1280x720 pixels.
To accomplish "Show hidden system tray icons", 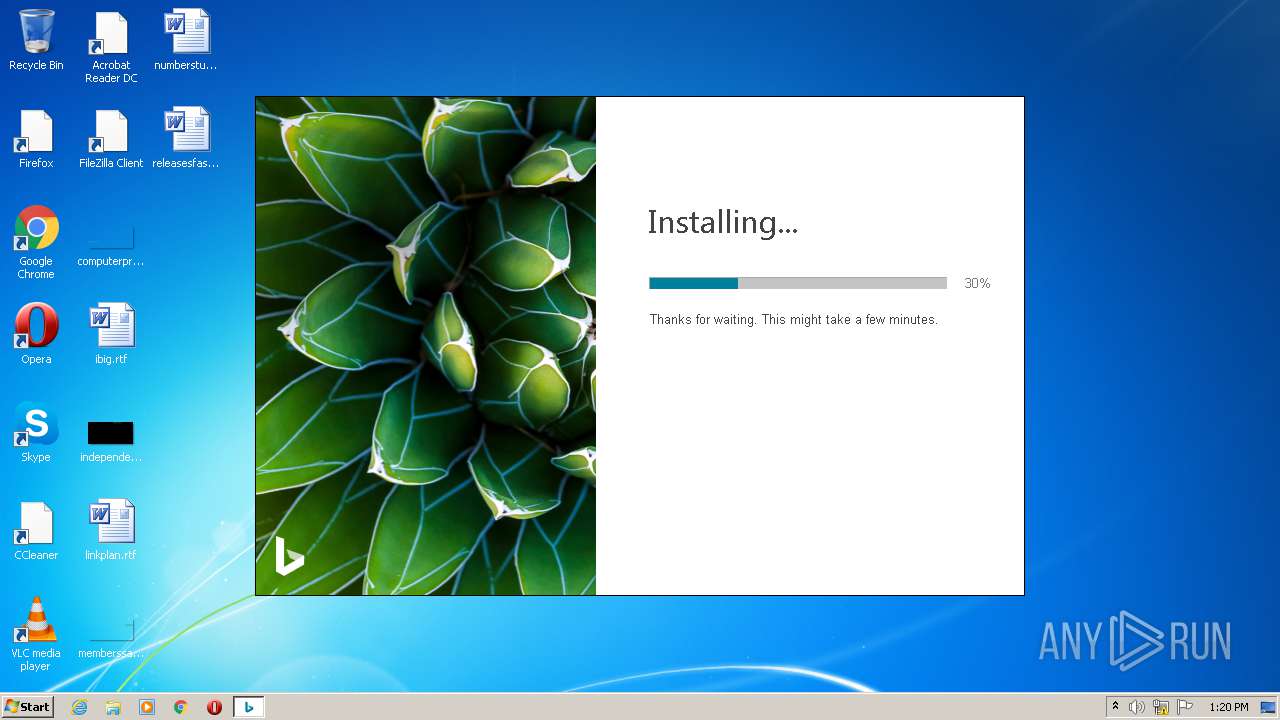I will [1115, 707].
